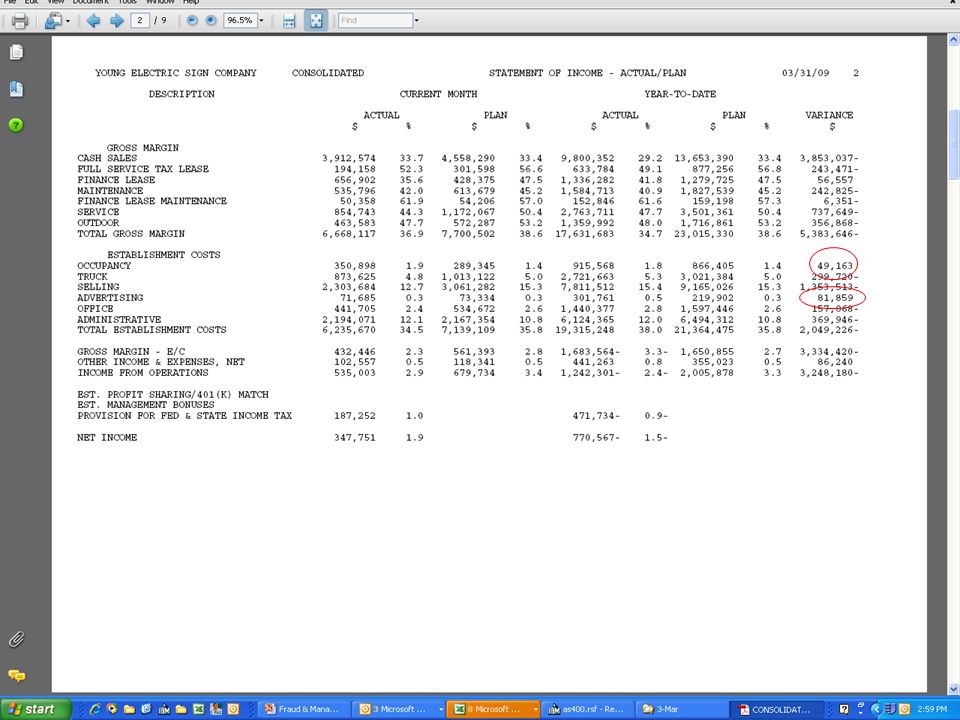Screen dimensions: 960x720
Task: Expand the dropdown arrow beside the collaborate icon
Action: coord(67,21)
